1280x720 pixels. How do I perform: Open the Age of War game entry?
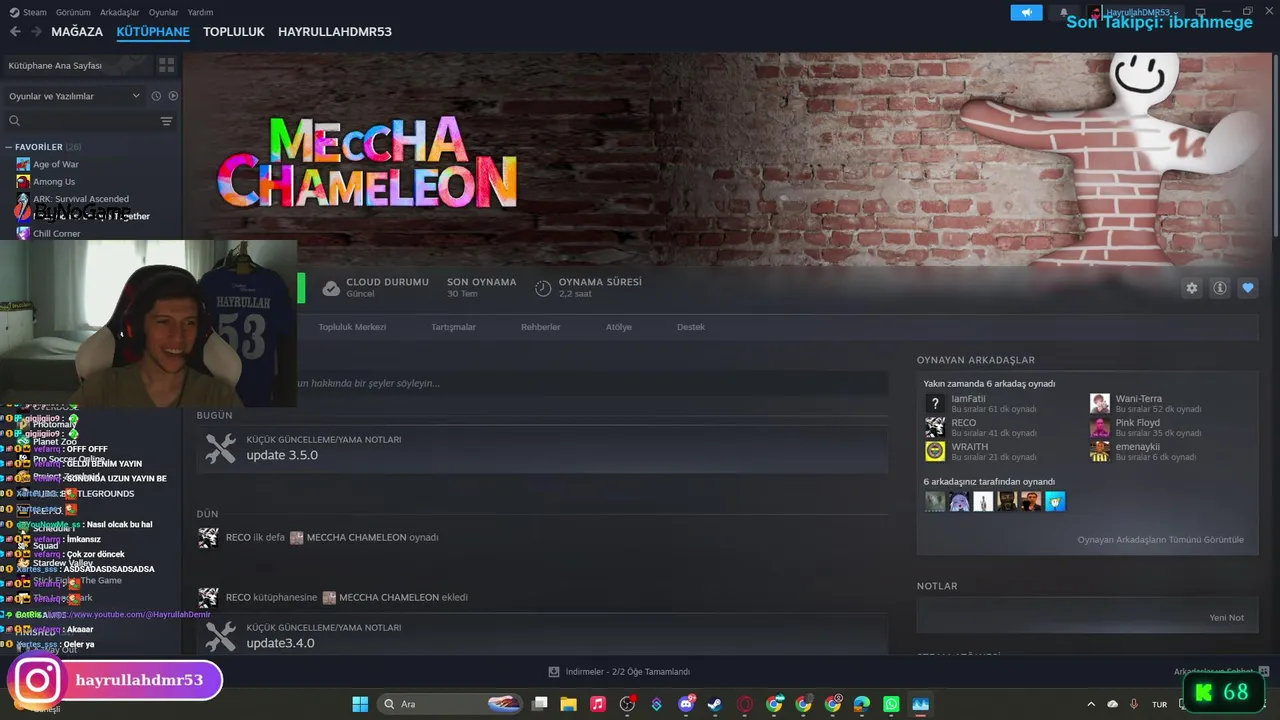[x=55, y=164]
